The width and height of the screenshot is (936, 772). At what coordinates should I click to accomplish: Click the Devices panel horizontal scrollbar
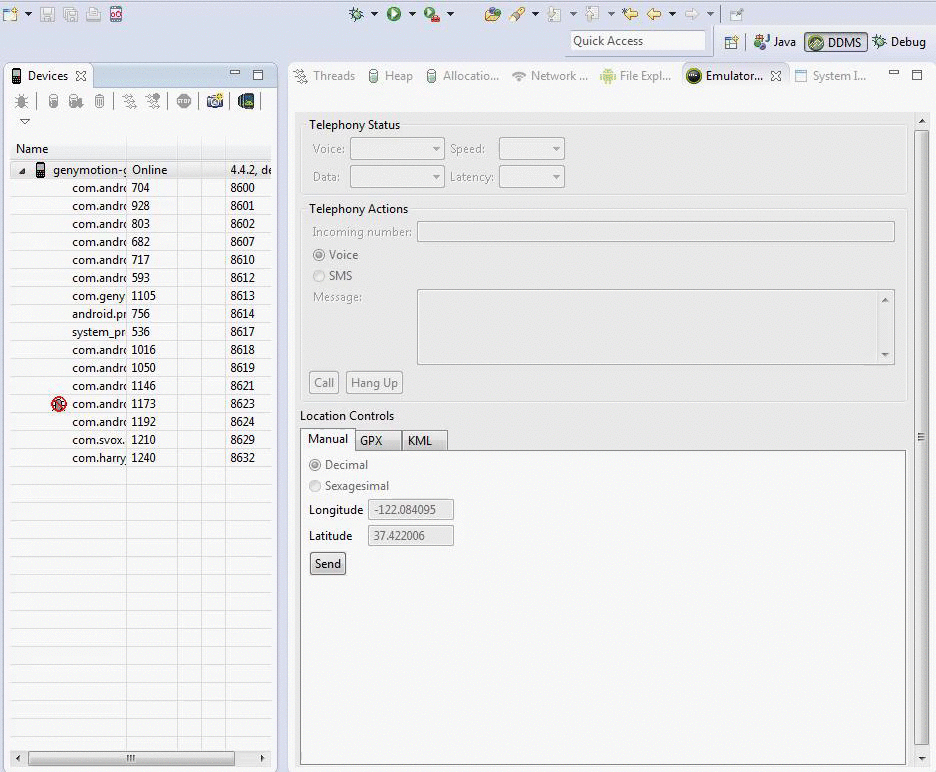coord(130,758)
